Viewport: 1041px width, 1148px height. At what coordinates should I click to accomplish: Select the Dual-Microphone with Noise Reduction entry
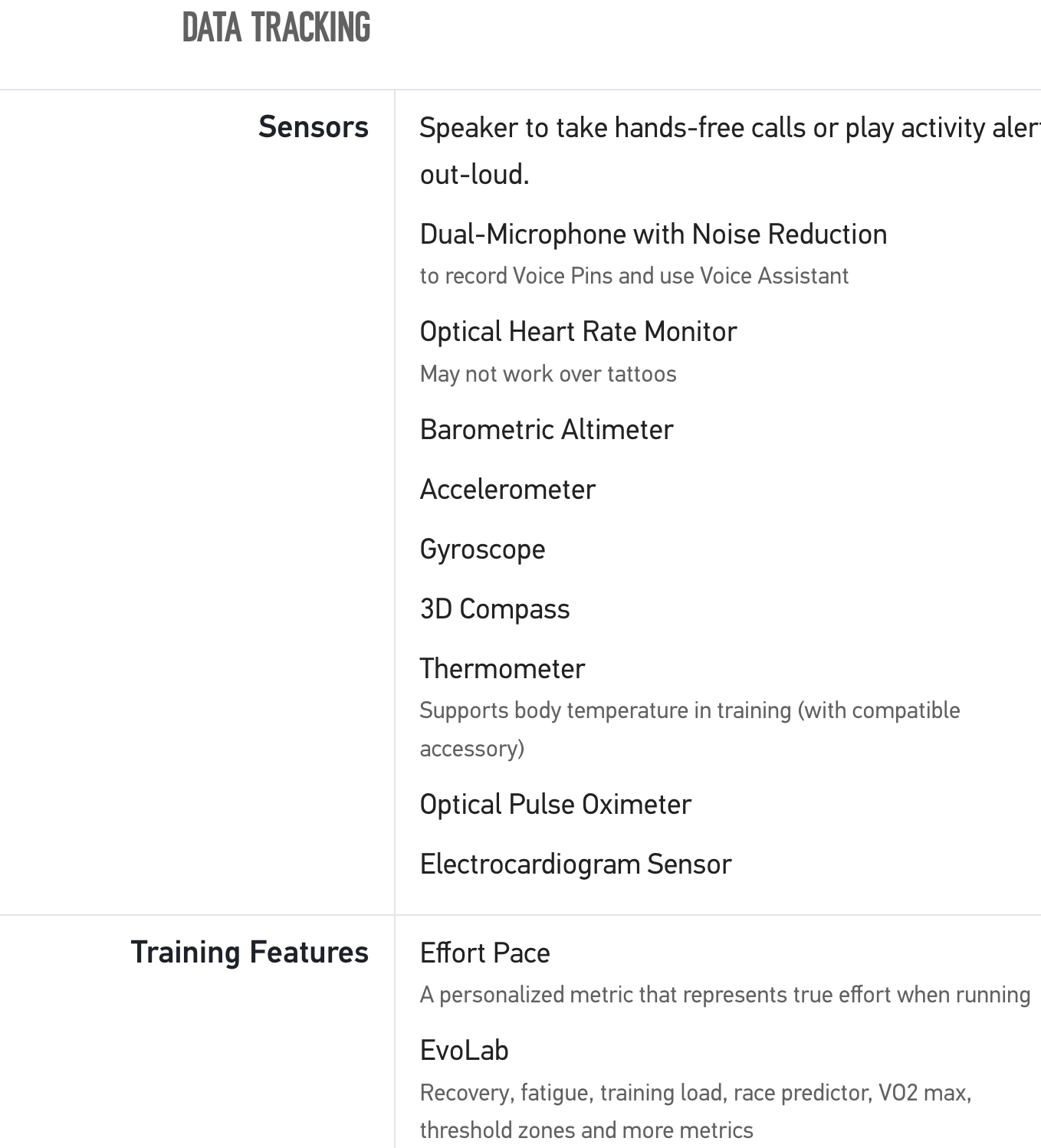653,235
